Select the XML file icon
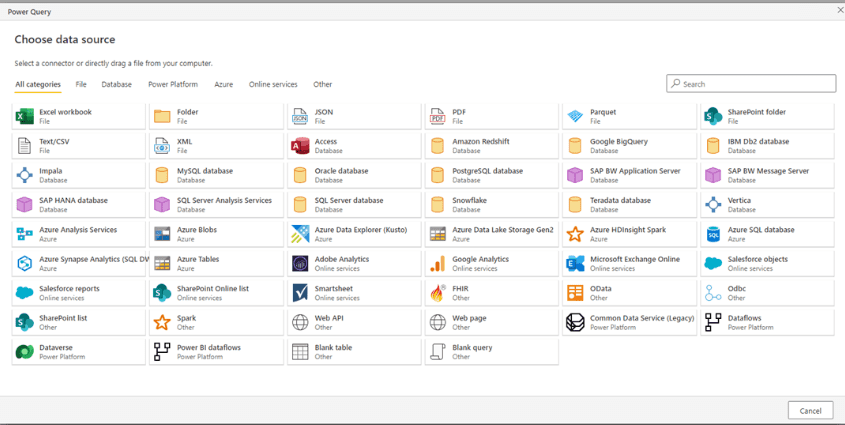Image resolution: width=845 pixels, height=425 pixels. (162, 146)
